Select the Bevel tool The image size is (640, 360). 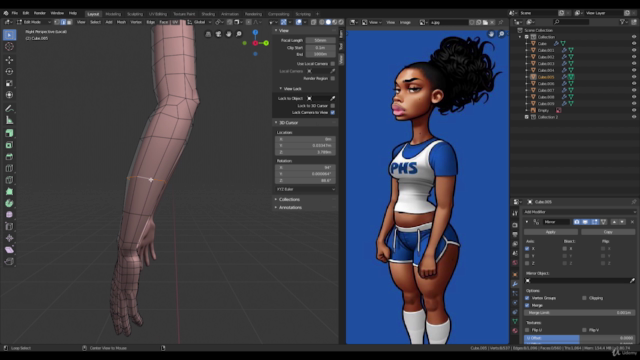point(9,157)
